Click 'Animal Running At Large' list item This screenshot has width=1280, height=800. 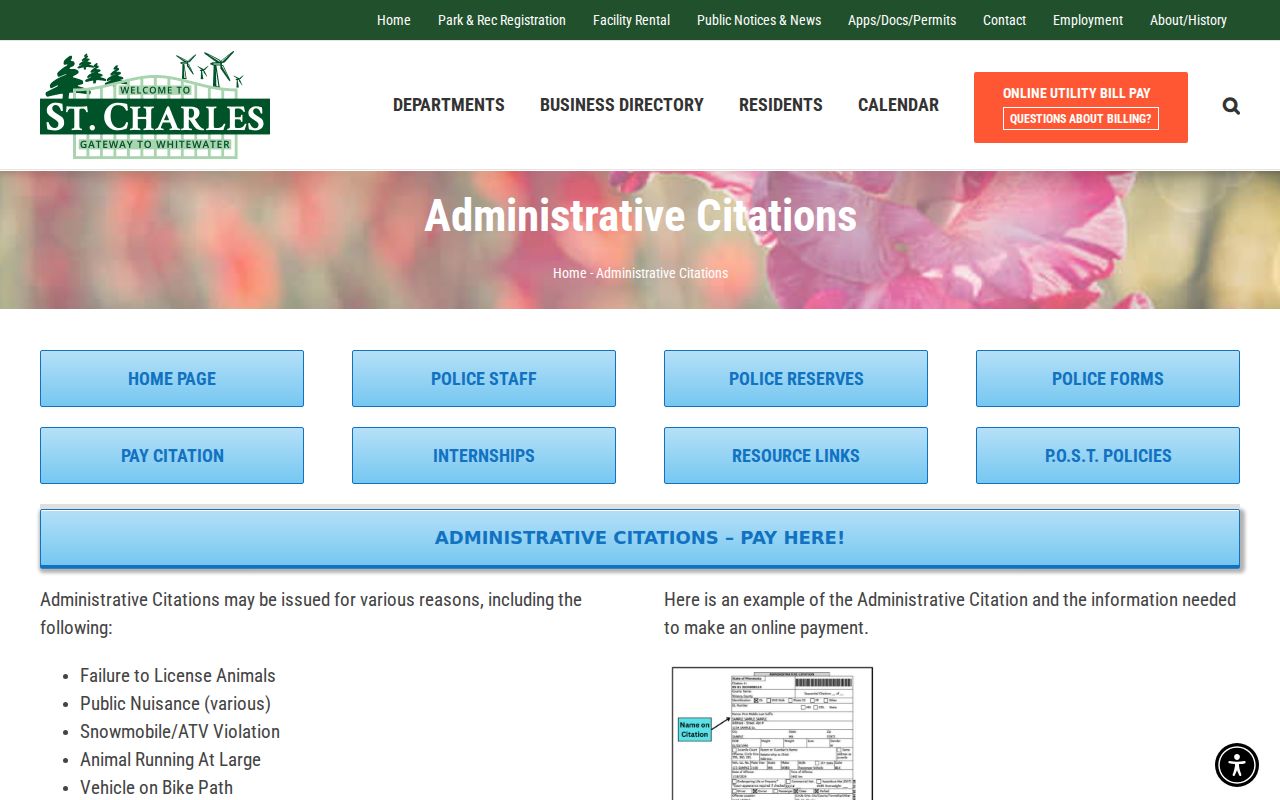(170, 760)
